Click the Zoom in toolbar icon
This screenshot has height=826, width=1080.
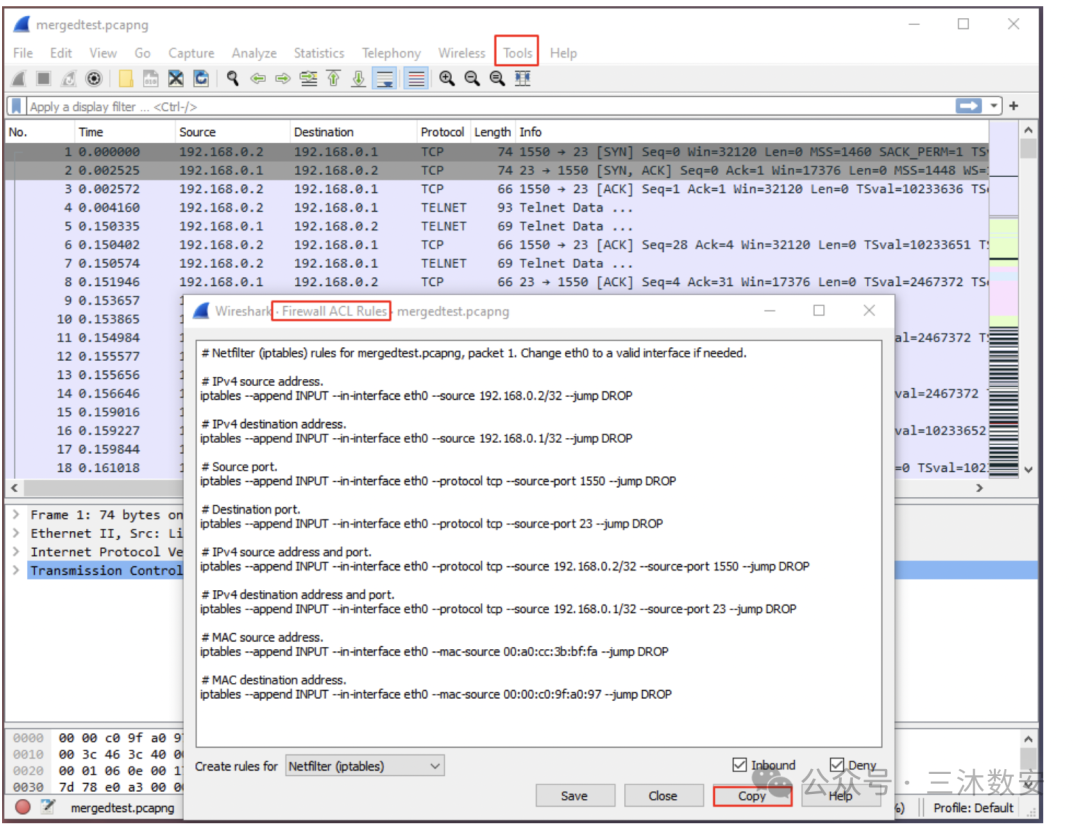[447, 79]
